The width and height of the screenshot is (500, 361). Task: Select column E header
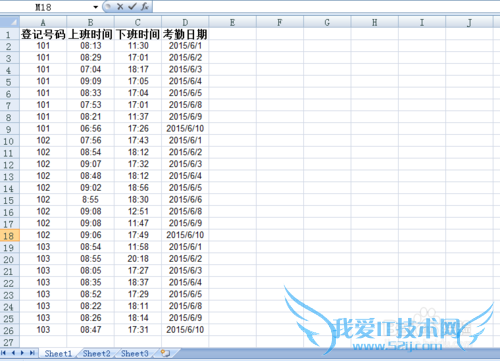(232, 22)
